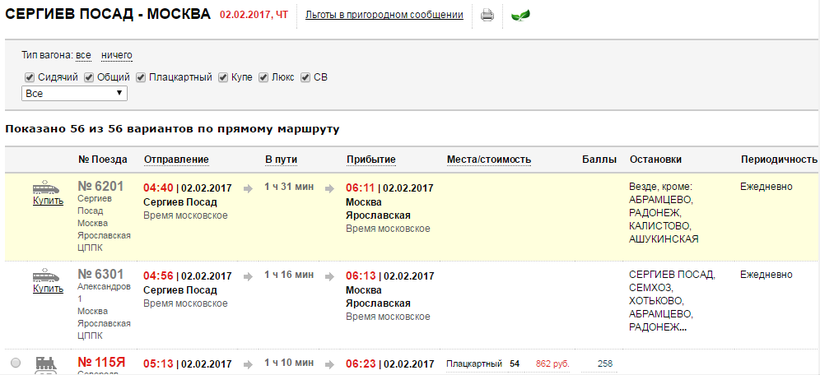This screenshot has height=375, width=820.
Task: Disable the Купе carriage type checkbox
Action: [223, 77]
